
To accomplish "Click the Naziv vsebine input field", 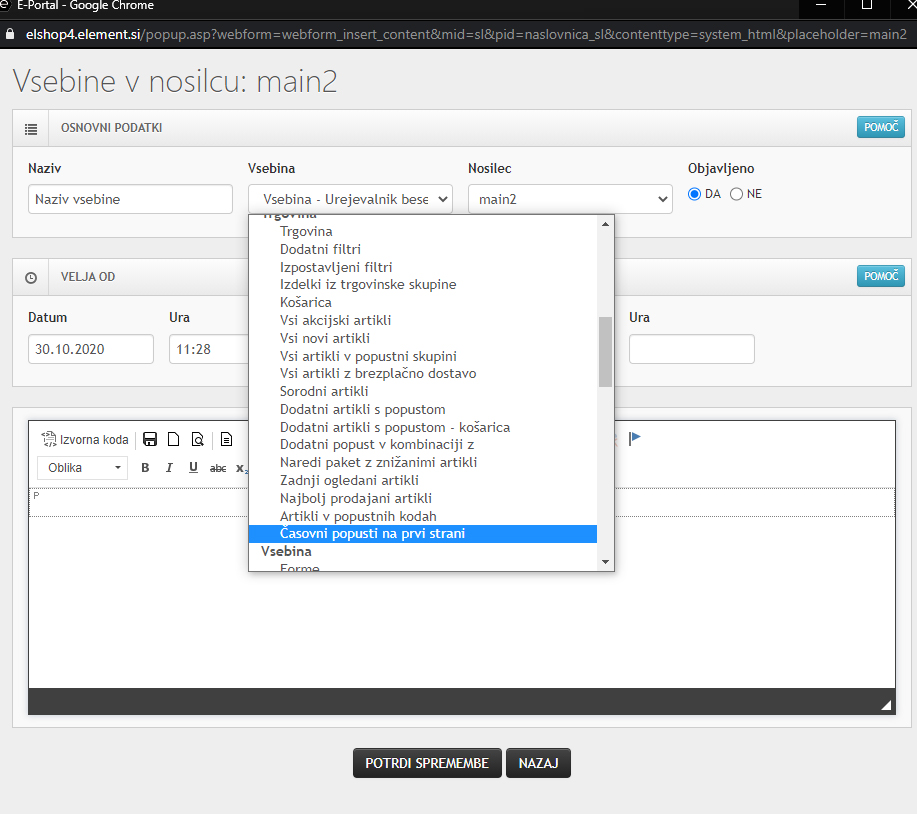I will [x=130, y=199].
